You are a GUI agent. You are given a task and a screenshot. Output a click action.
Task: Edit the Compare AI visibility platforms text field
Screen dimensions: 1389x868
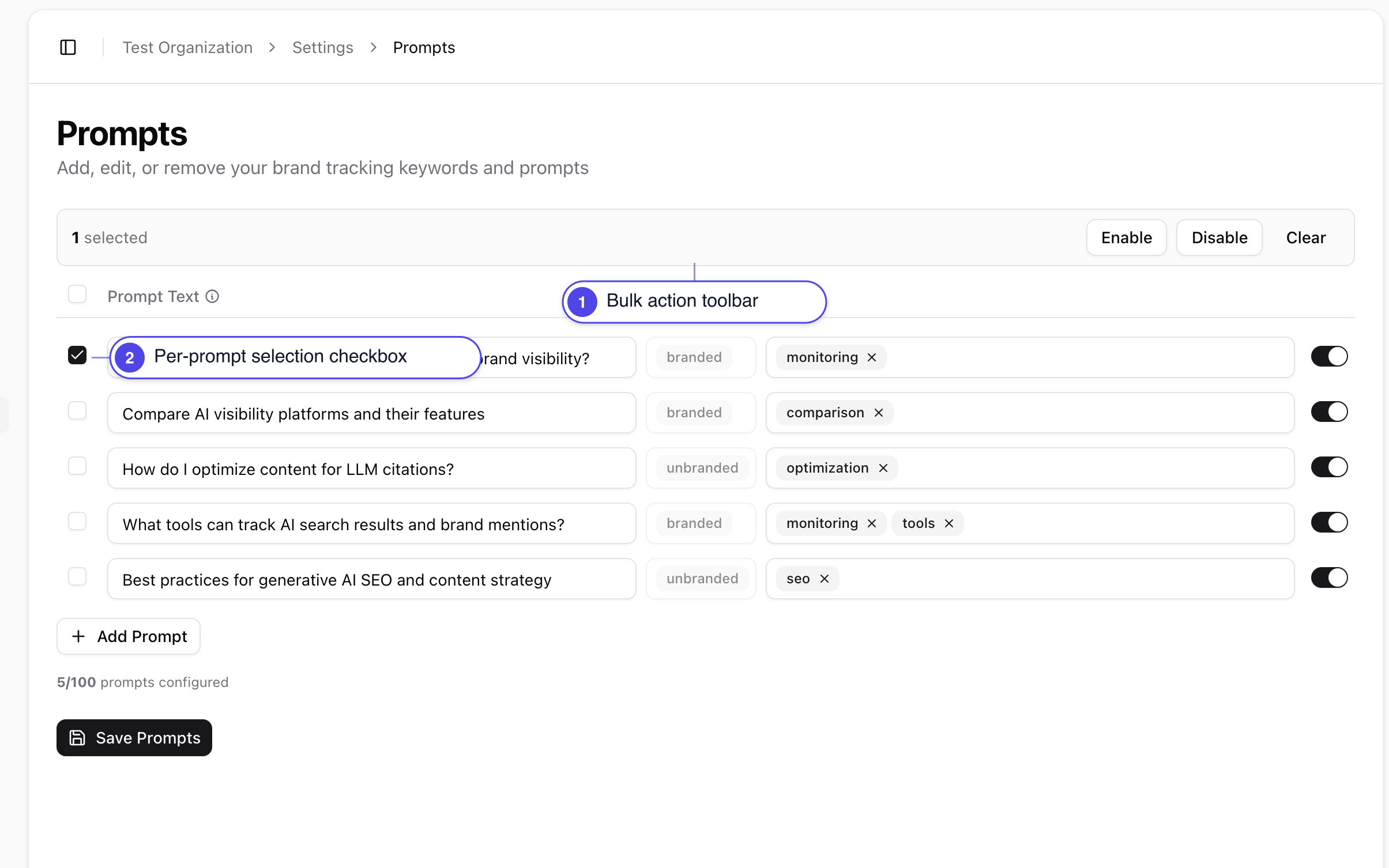(x=372, y=413)
